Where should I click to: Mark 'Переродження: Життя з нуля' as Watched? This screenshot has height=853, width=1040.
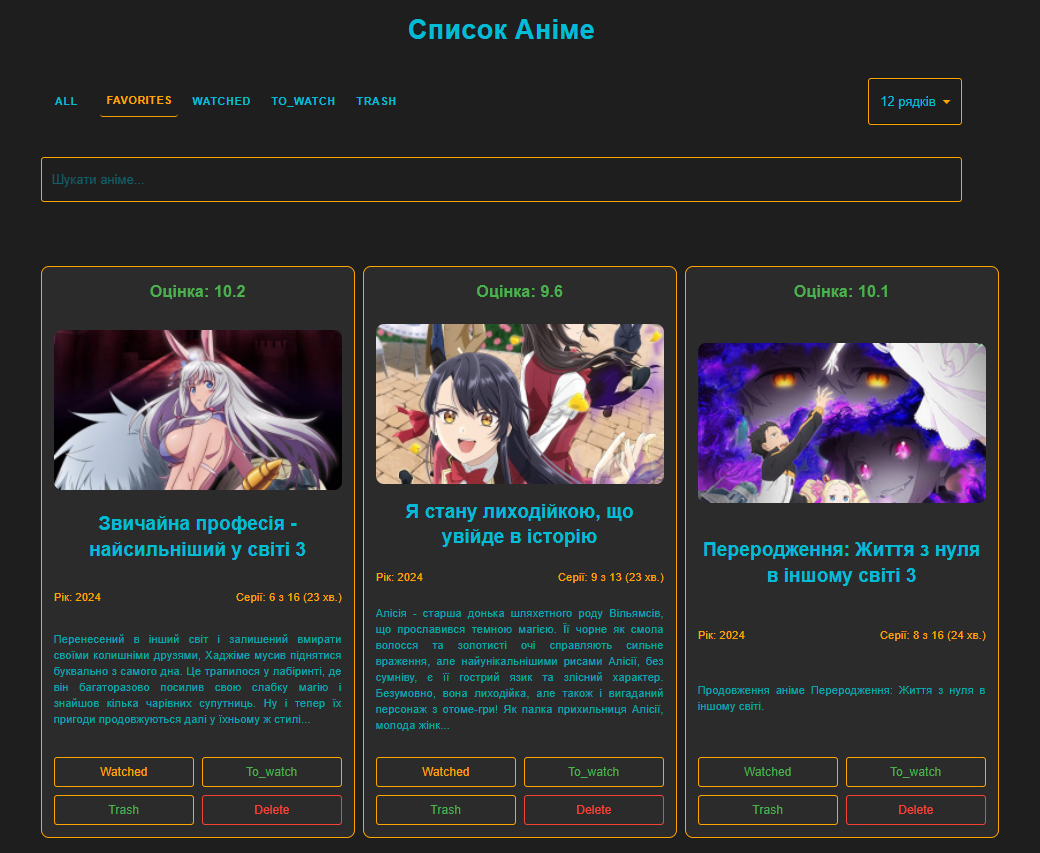tap(767, 771)
